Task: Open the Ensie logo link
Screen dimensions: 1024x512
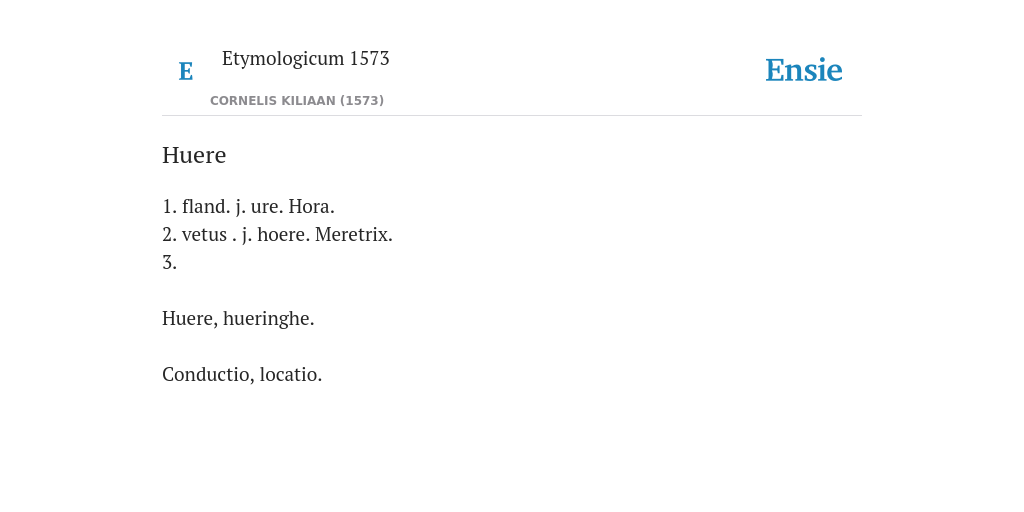Action: pos(804,70)
